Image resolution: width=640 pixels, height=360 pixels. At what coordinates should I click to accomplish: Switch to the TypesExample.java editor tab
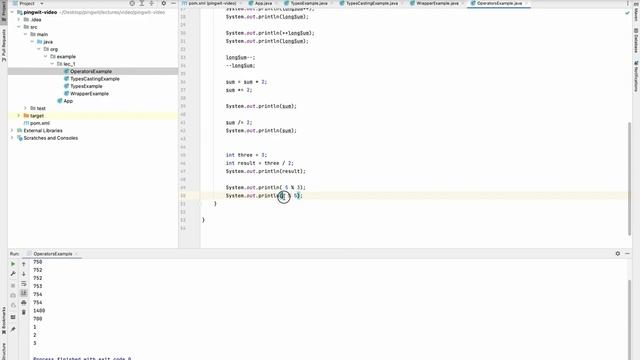pyautogui.click(x=309, y=3)
